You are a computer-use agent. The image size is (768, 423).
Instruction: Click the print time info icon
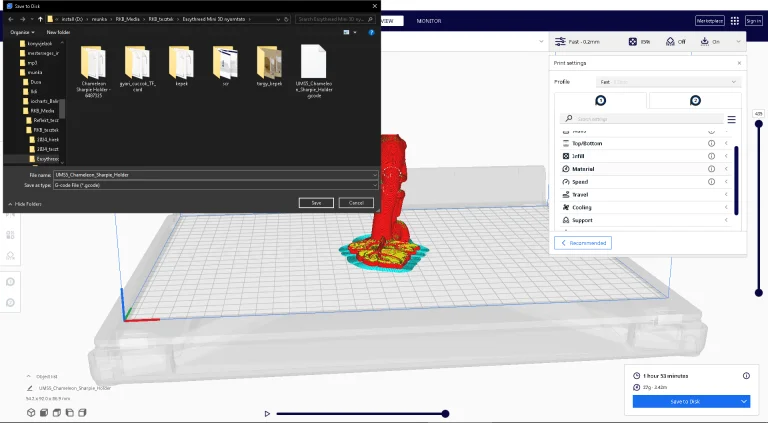[x=746, y=375]
